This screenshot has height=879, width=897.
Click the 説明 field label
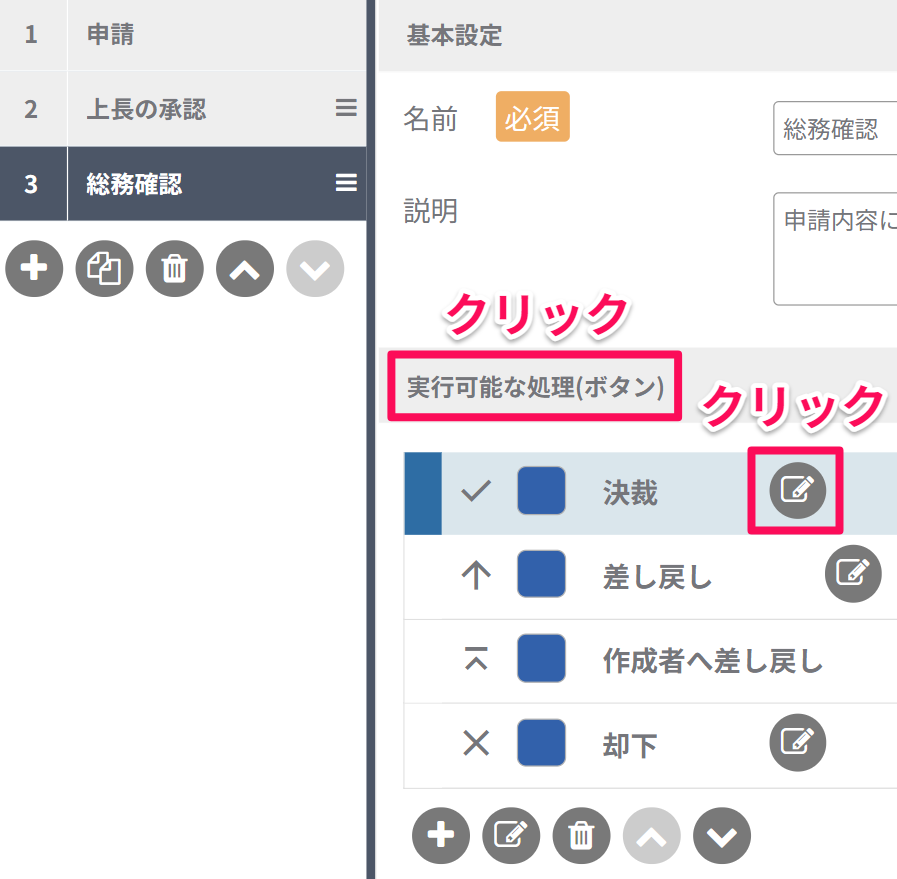click(x=430, y=211)
